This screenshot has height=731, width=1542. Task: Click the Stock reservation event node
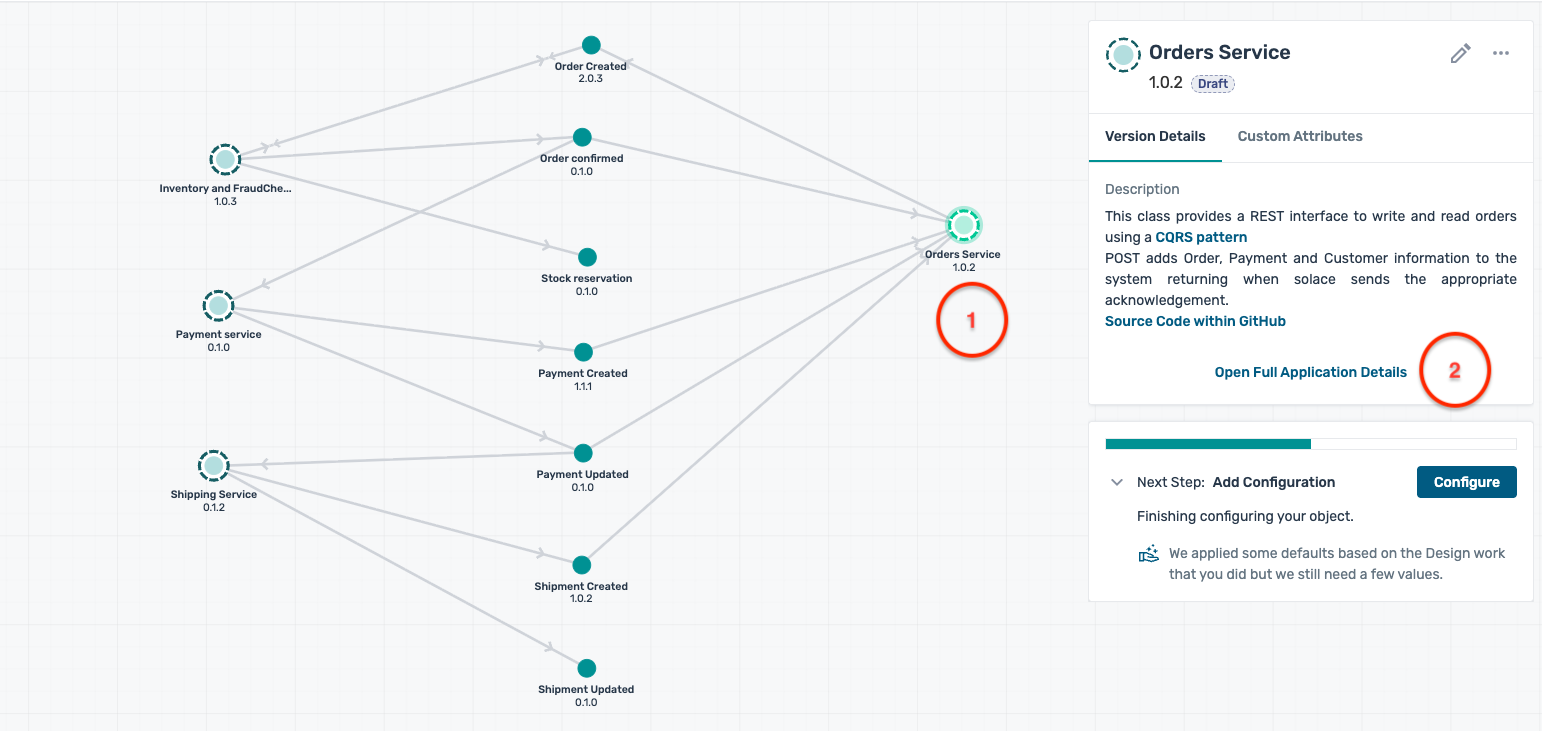tap(587, 257)
